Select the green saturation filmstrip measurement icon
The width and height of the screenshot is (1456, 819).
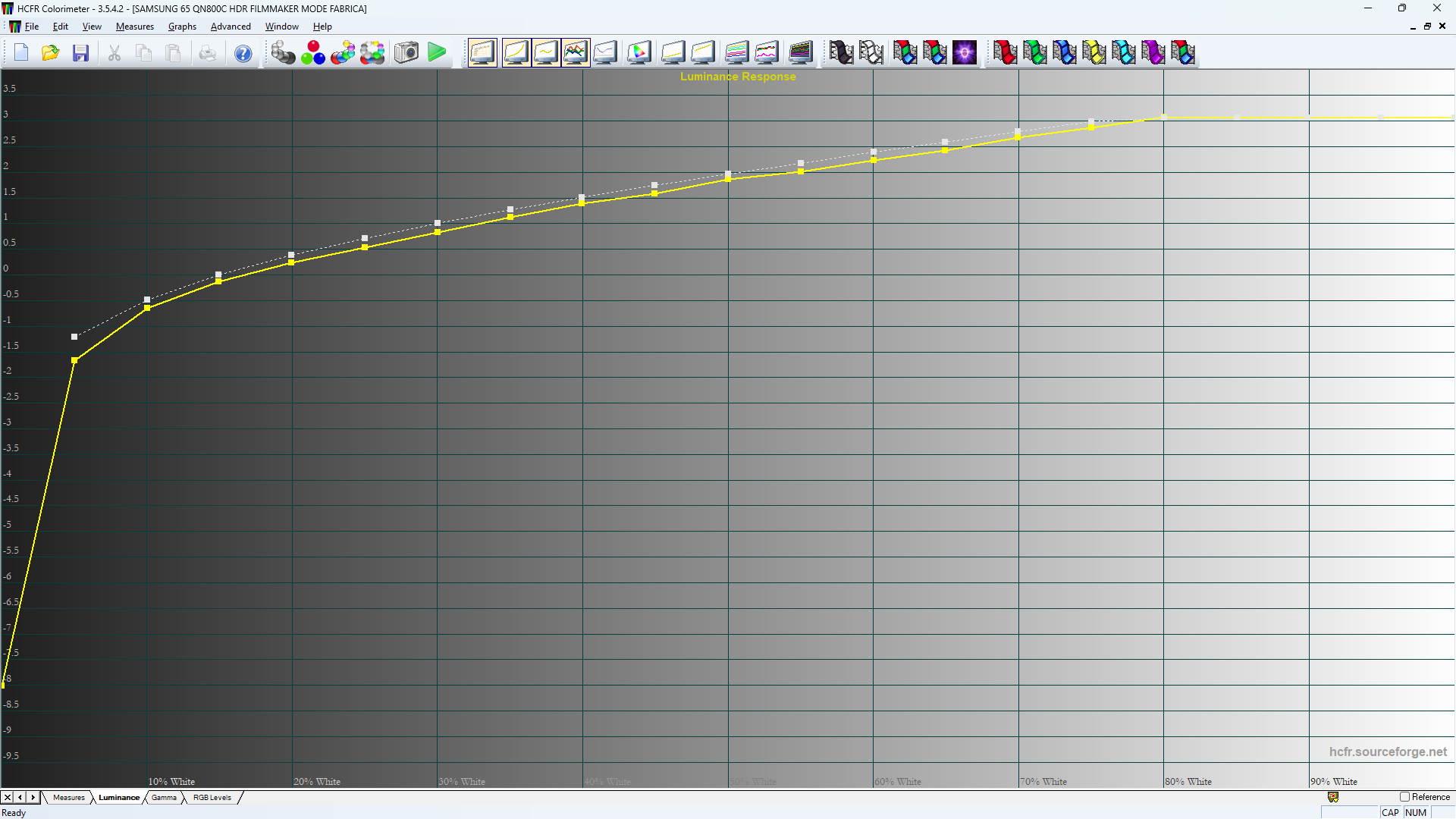point(1036,52)
